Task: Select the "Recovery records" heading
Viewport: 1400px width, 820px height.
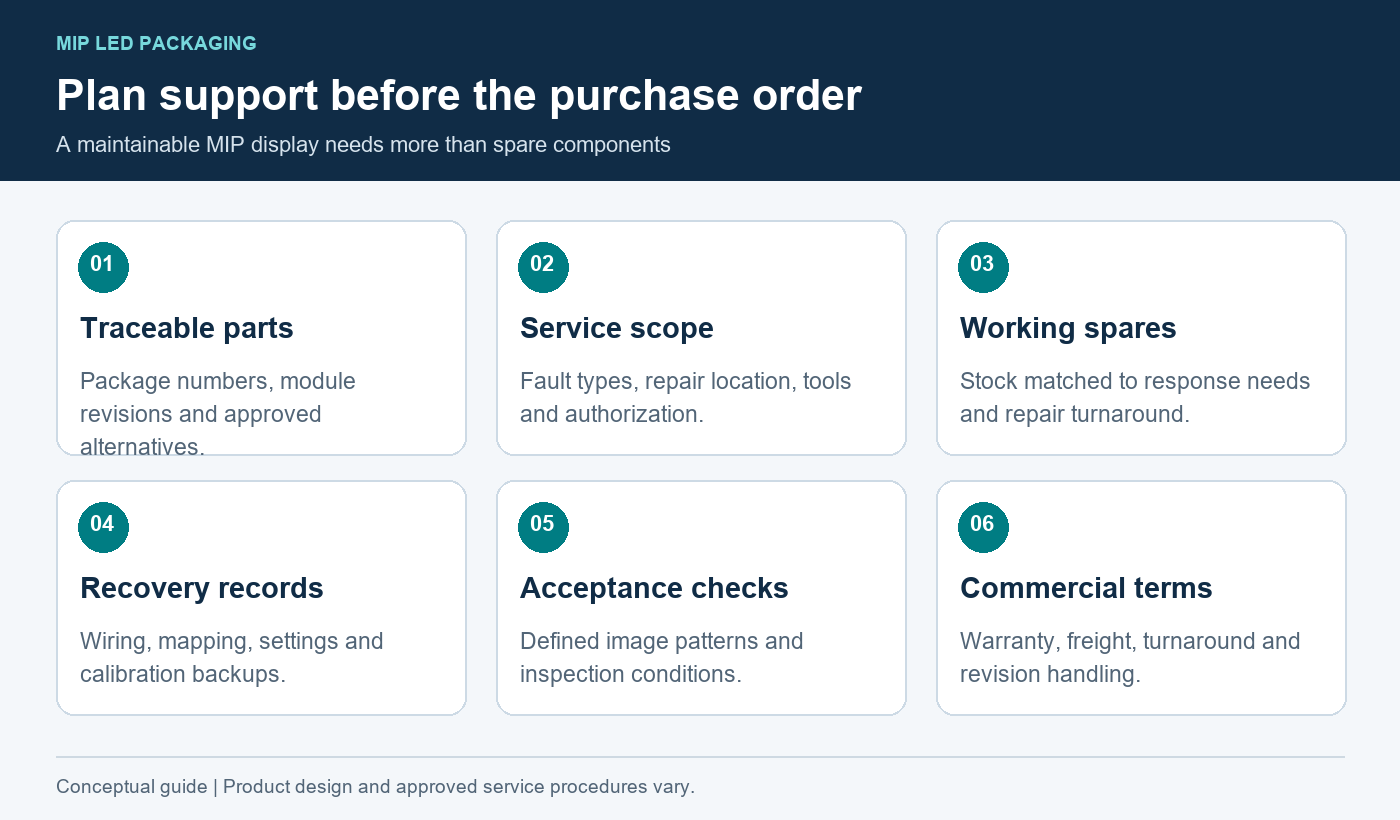Action: click(202, 588)
